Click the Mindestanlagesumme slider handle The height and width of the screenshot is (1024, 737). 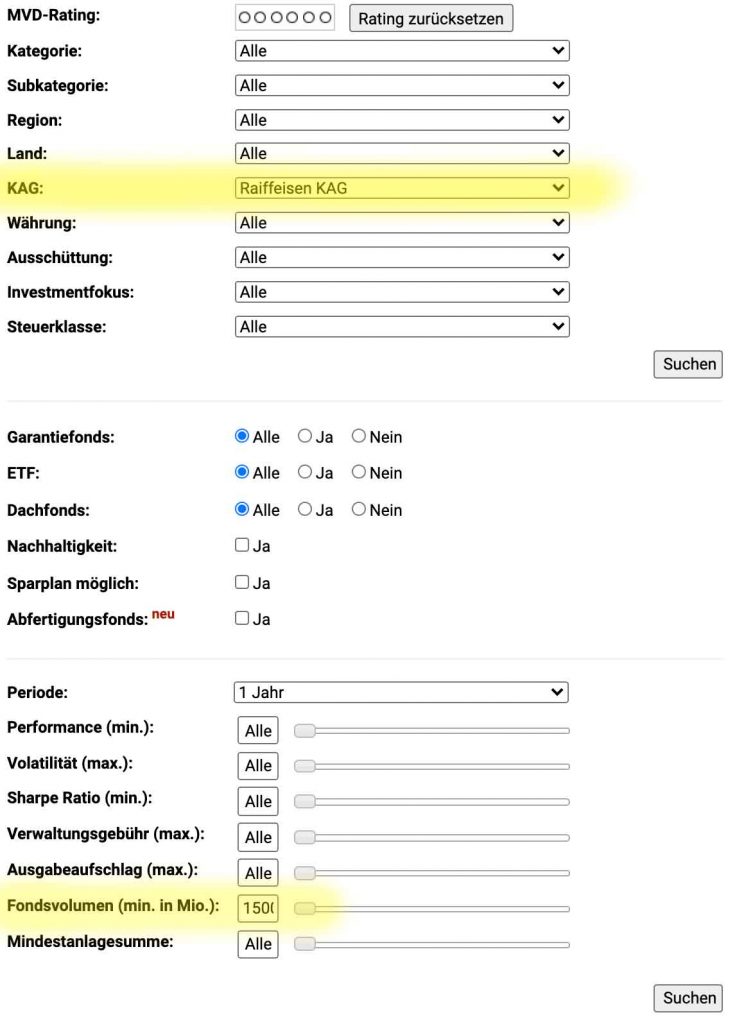pos(305,944)
